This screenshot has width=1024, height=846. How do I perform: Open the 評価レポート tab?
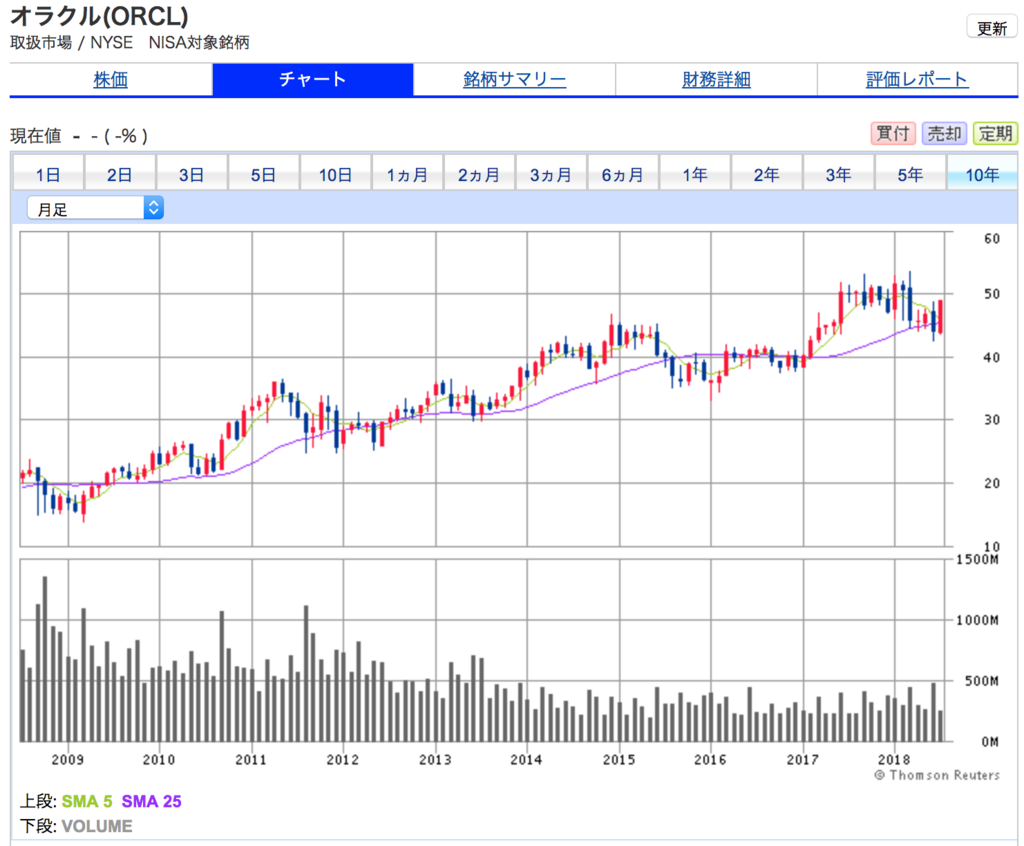pos(918,79)
